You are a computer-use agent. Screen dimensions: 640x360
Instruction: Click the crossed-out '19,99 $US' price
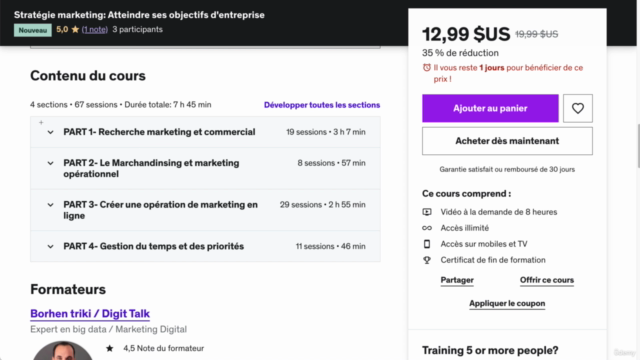pyautogui.click(x=536, y=34)
